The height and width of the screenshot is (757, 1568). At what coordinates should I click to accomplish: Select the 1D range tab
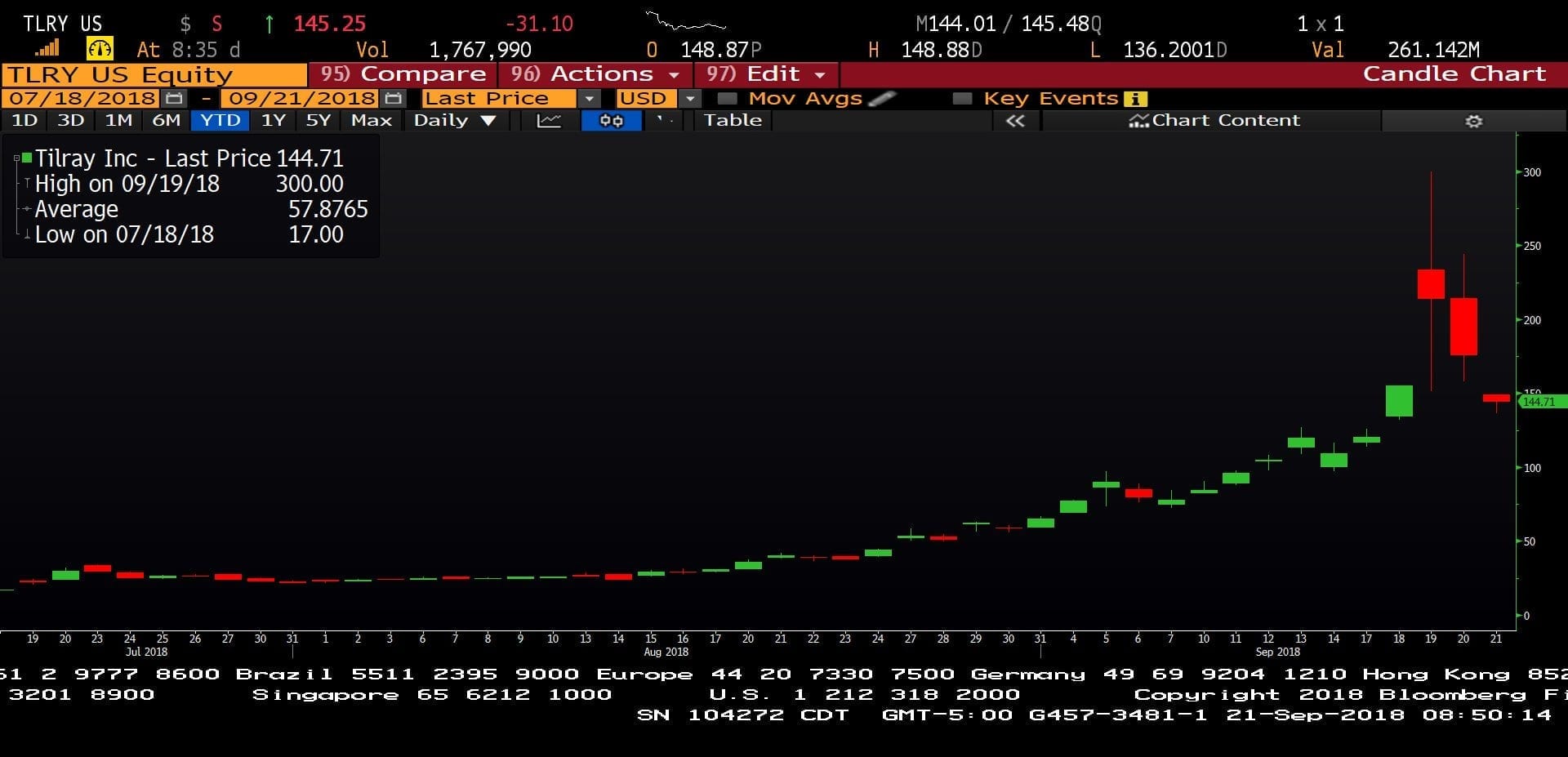coord(24,121)
